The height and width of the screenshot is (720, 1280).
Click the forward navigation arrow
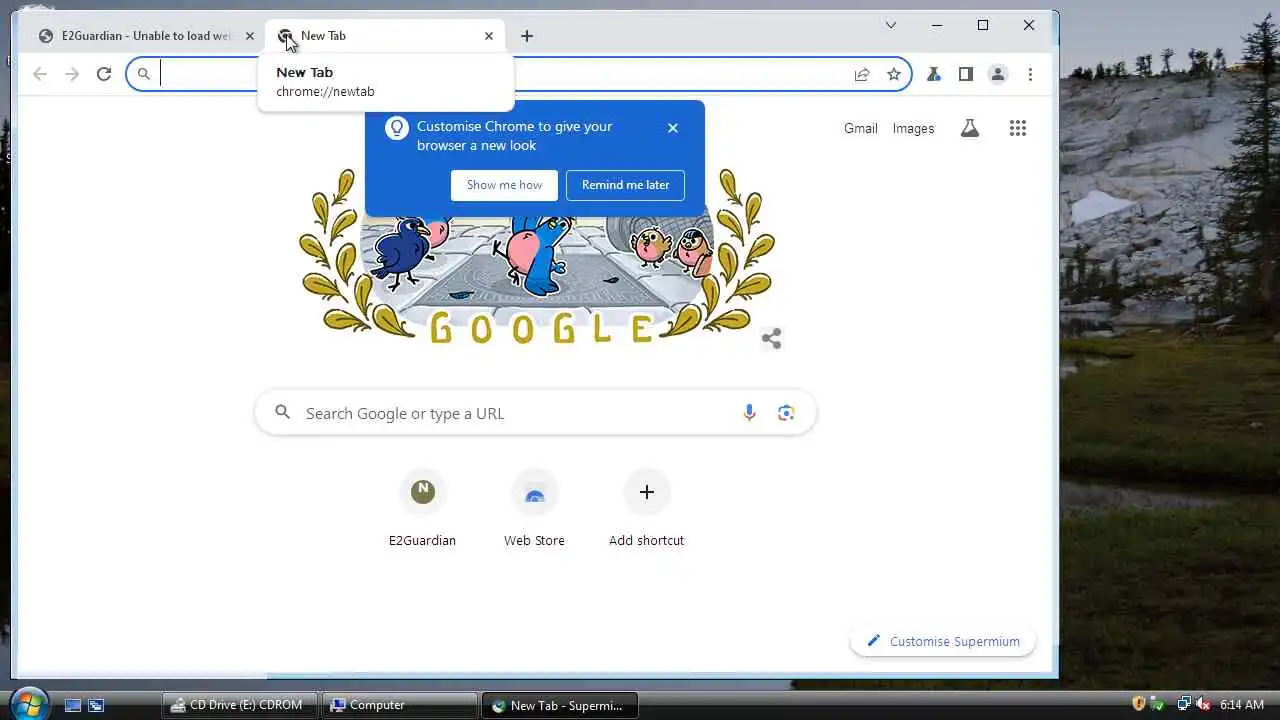[72, 74]
